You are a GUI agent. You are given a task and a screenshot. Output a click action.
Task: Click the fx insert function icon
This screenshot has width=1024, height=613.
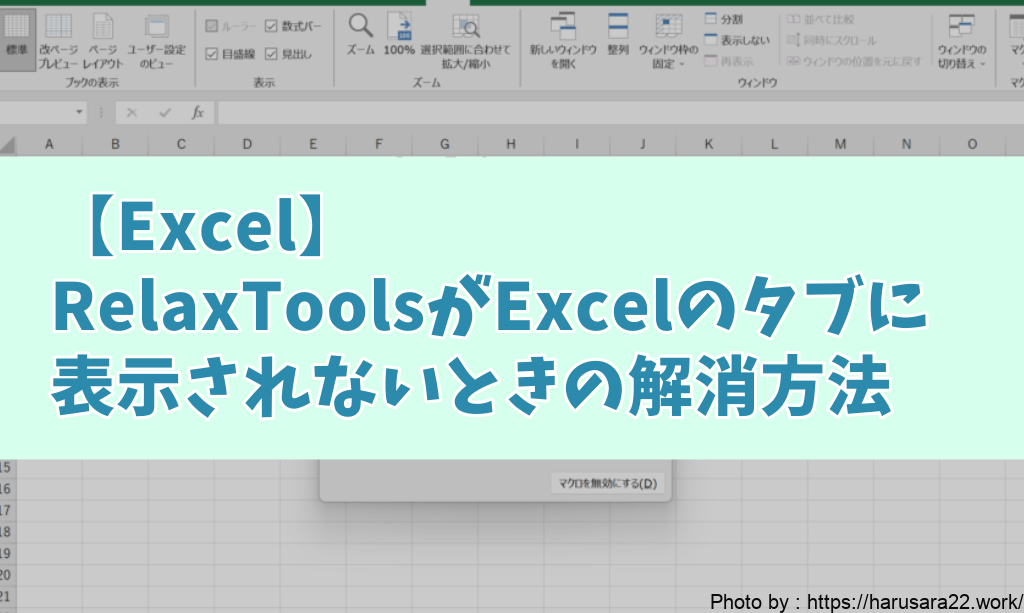(x=198, y=113)
